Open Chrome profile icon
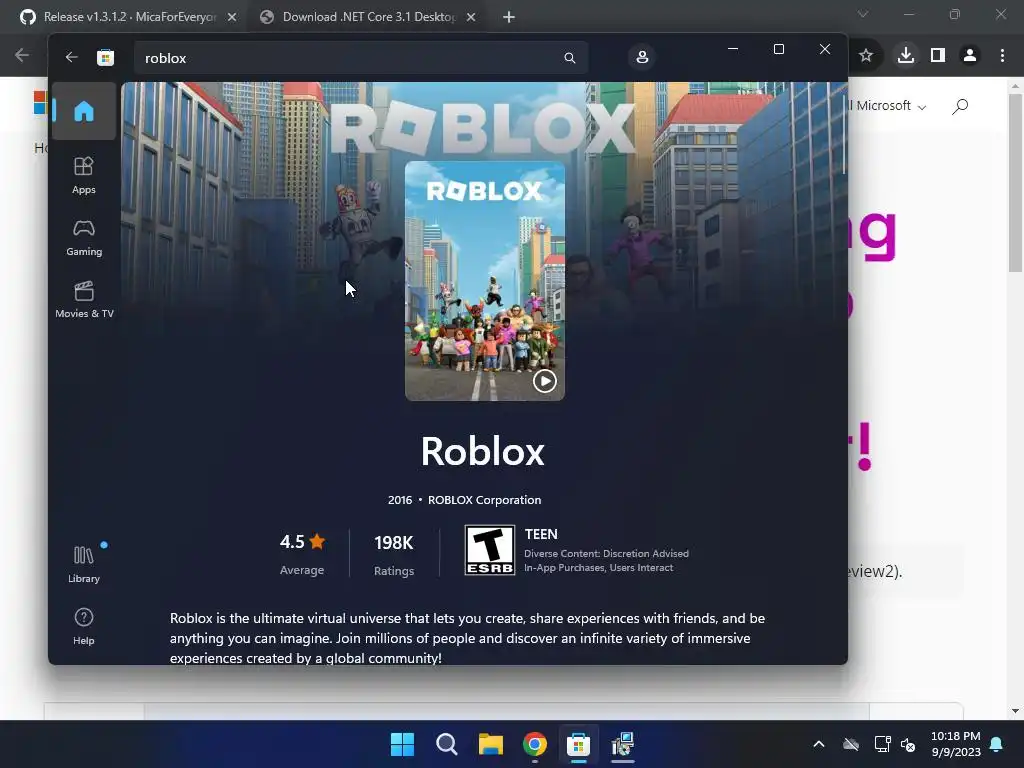The height and width of the screenshot is (768, 1024). click(x=970, y=56)
